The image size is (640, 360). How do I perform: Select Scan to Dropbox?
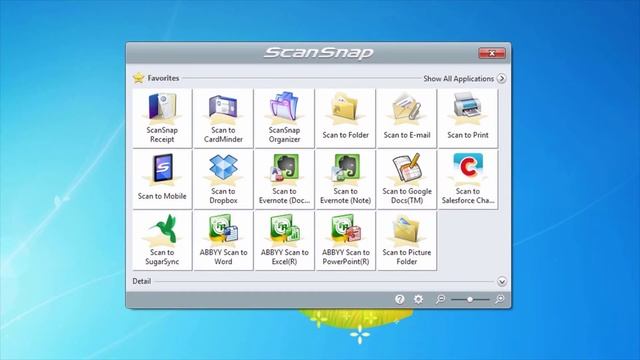coord(223,179)
